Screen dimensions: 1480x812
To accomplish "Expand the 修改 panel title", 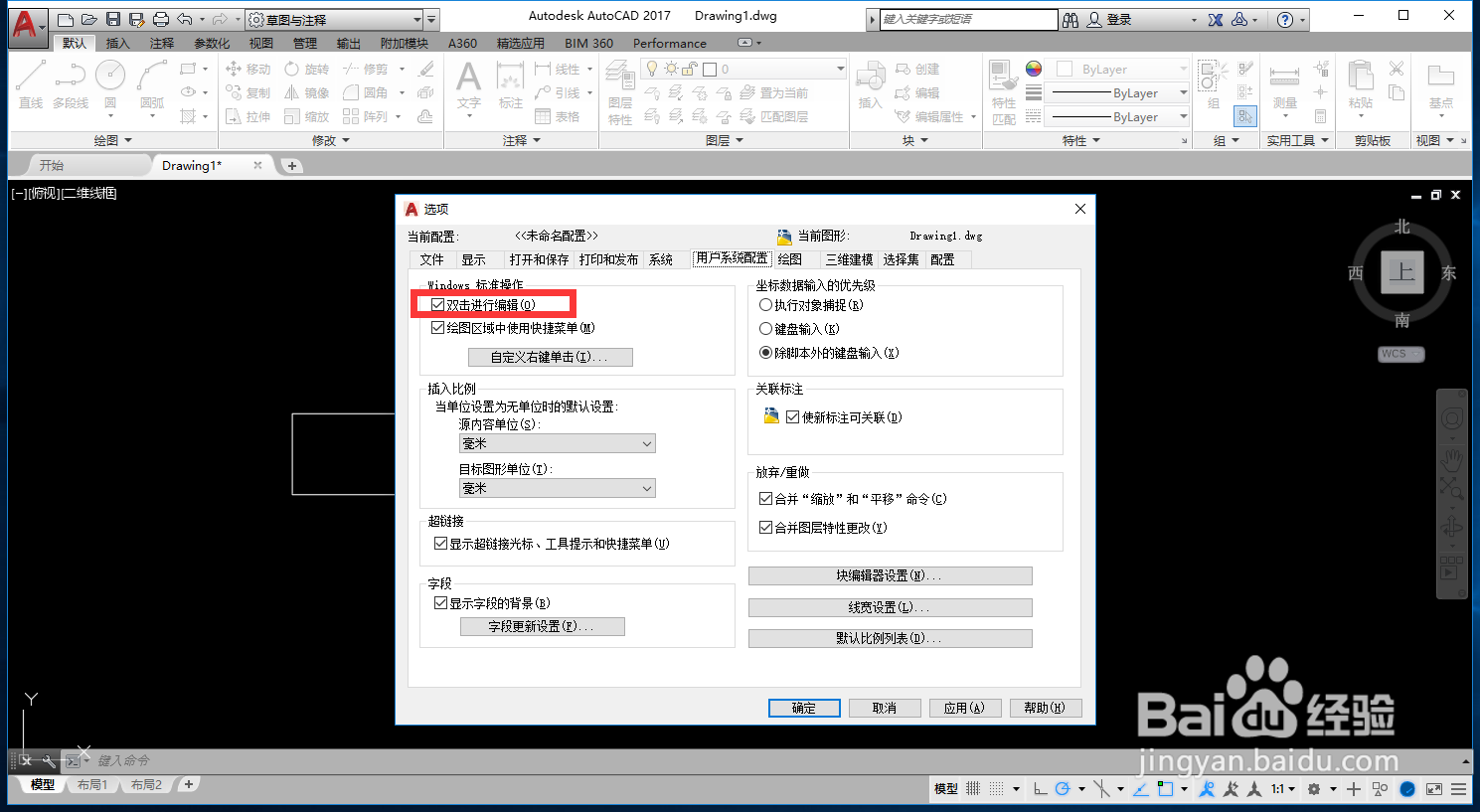I will point(331,141).
